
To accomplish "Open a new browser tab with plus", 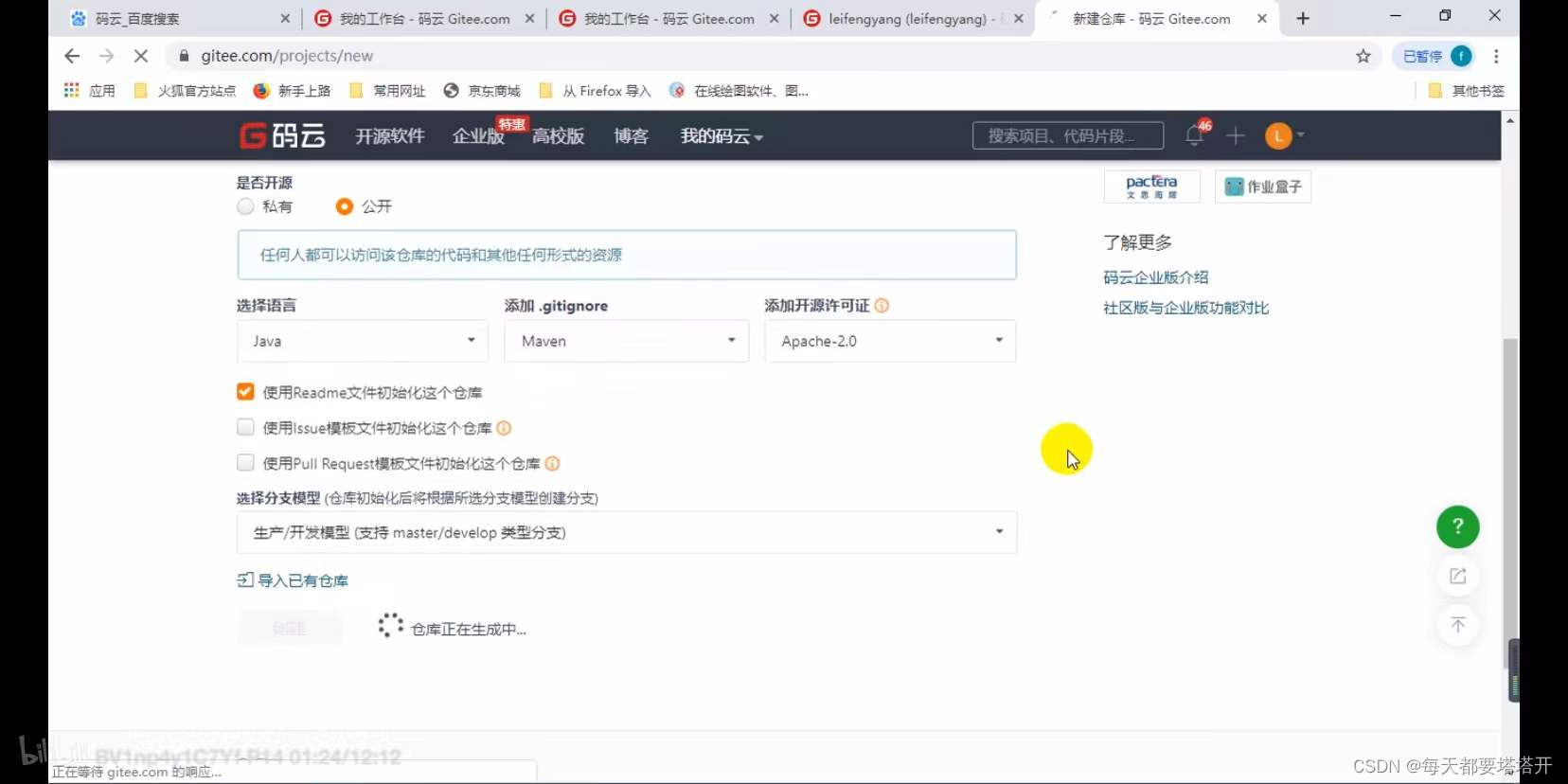I will point(1303,18).
